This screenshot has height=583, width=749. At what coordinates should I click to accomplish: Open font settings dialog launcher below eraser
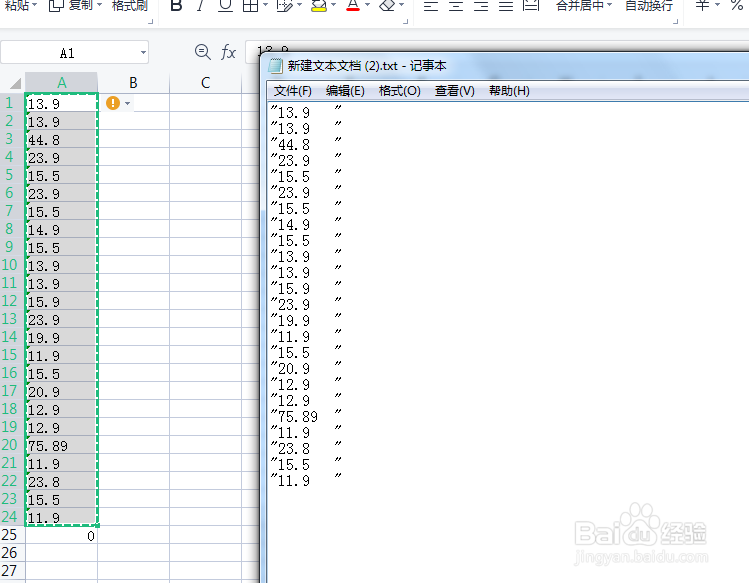[x=406, y=21]
